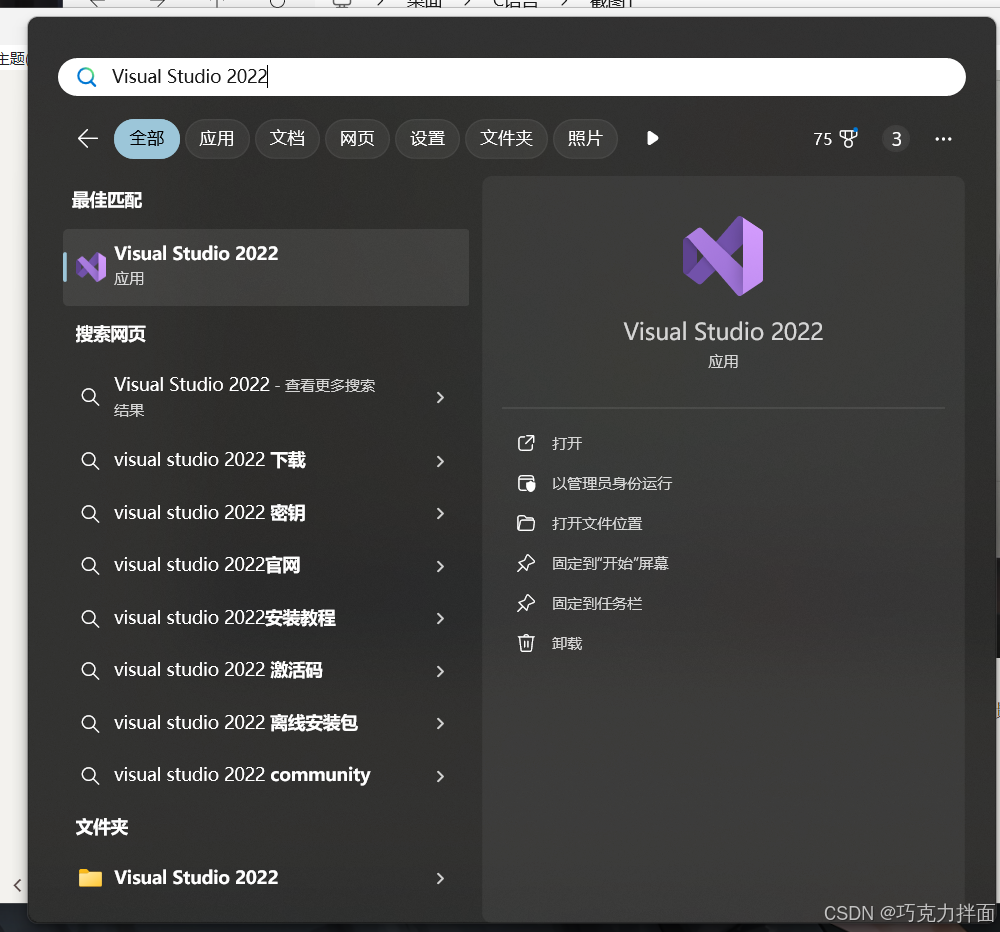This screenshot has width=1000, height=932.
Task: Select the 全部 filter tab
Action: [147, 138]
